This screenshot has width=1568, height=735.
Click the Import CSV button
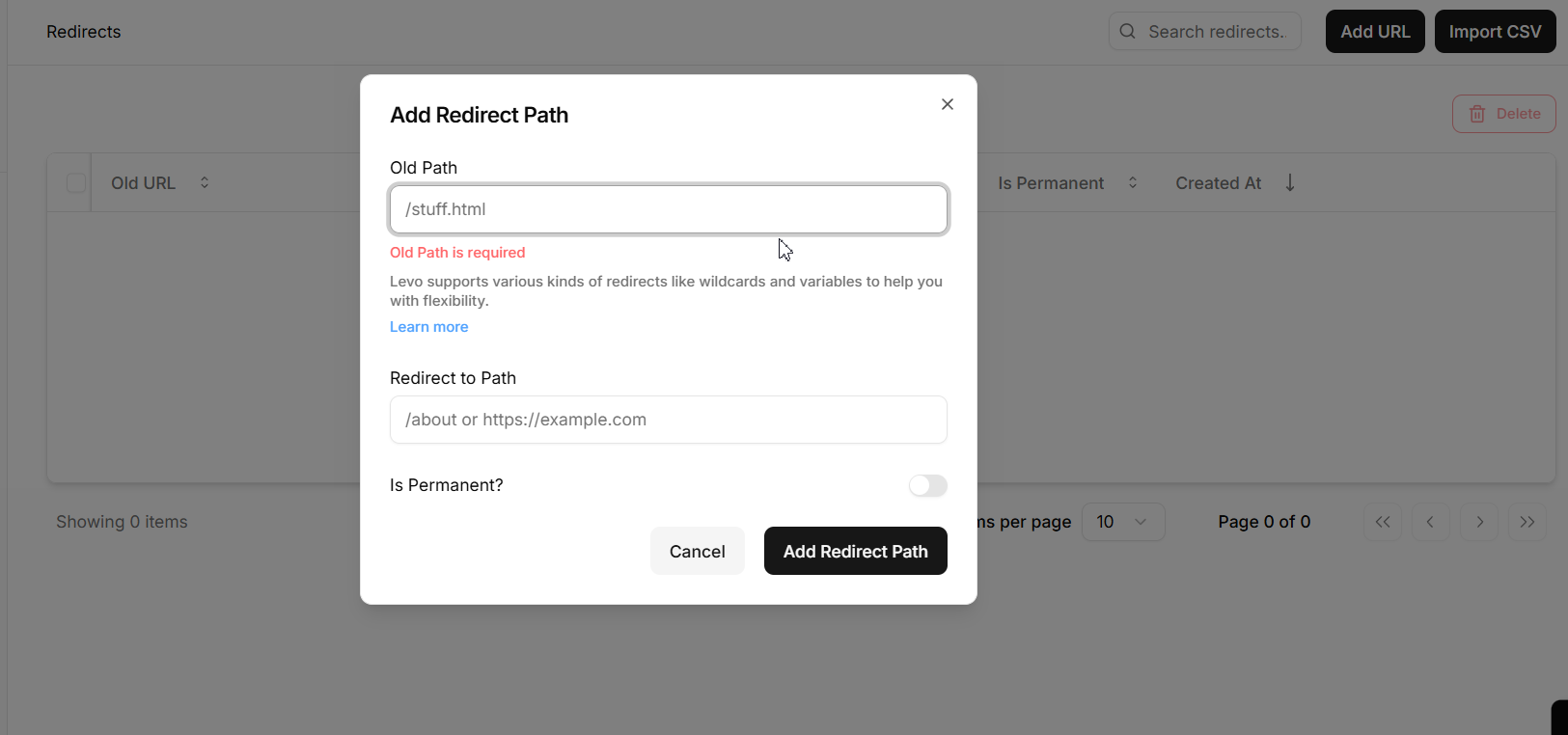click(1495, 32)
